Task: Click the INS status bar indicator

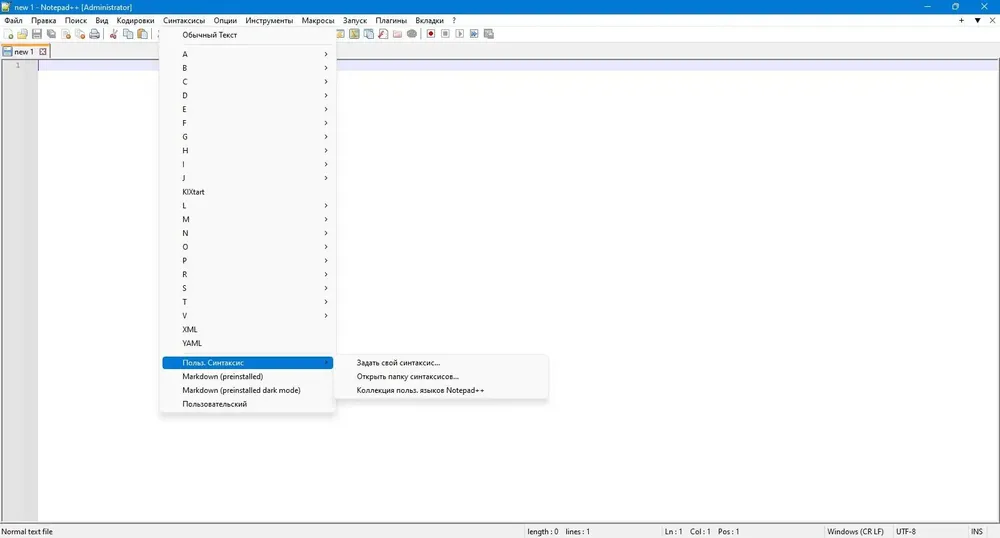Action: pos(976,532)
